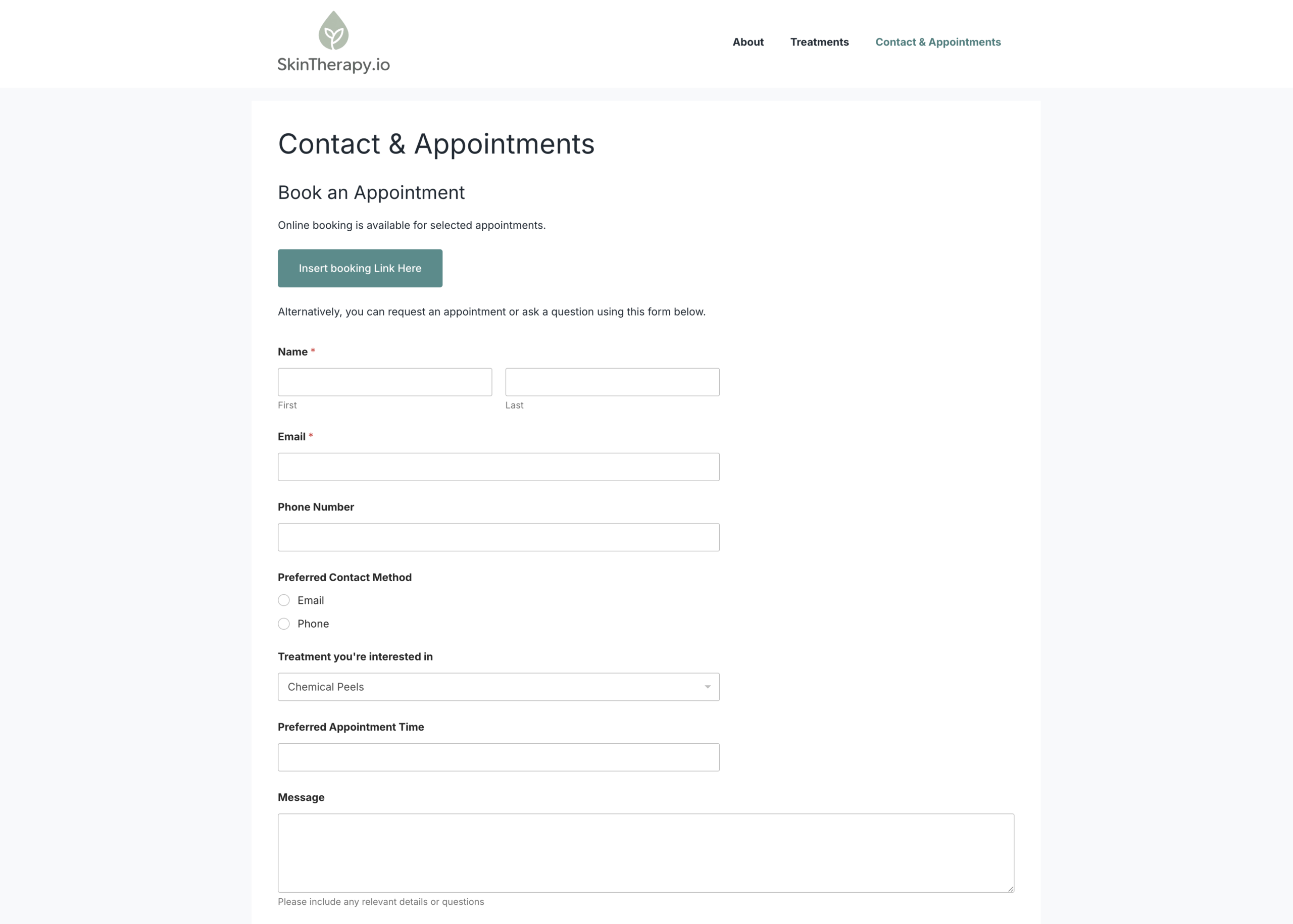This screenshot has width=1293, height=924.
Task: Choose the Phone radio button circle
Action: click(x=284, y=624)
